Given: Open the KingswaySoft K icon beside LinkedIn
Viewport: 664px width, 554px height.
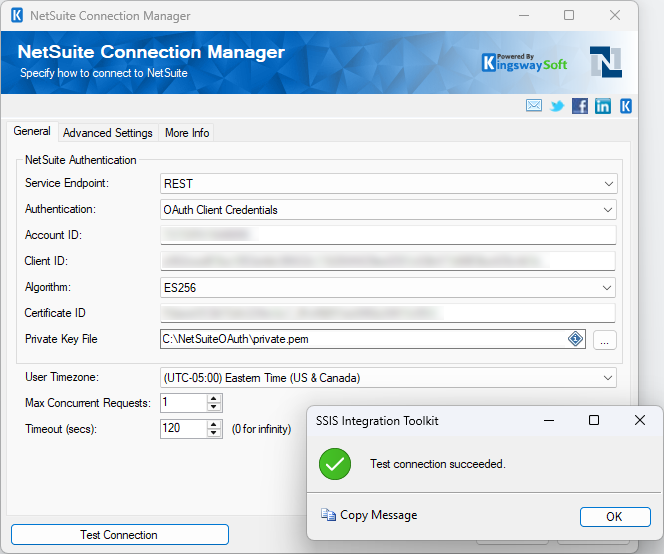Looking at the screenshot, I should [x=625, y=106].
